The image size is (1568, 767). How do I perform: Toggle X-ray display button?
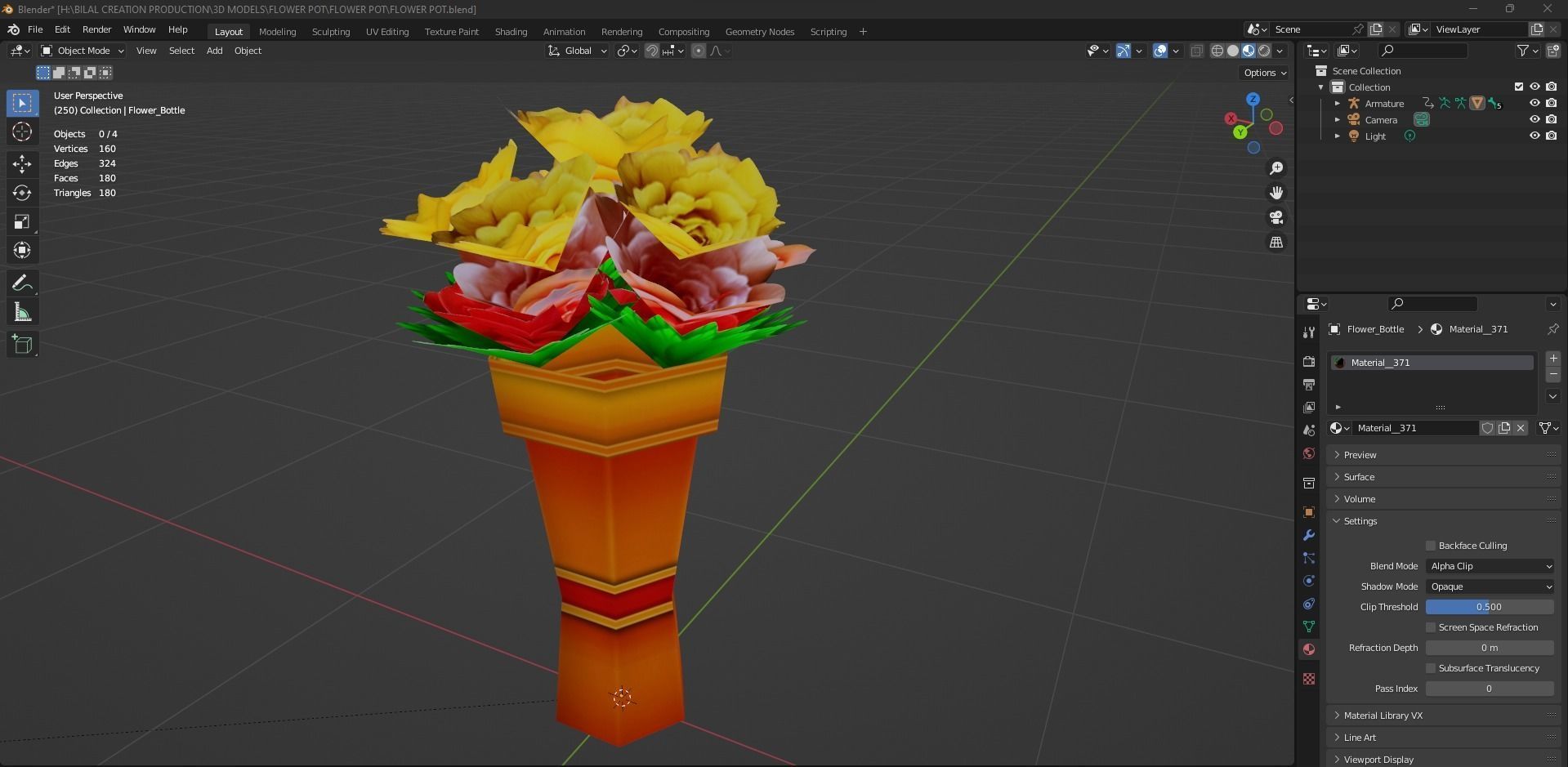point(1196,51)
